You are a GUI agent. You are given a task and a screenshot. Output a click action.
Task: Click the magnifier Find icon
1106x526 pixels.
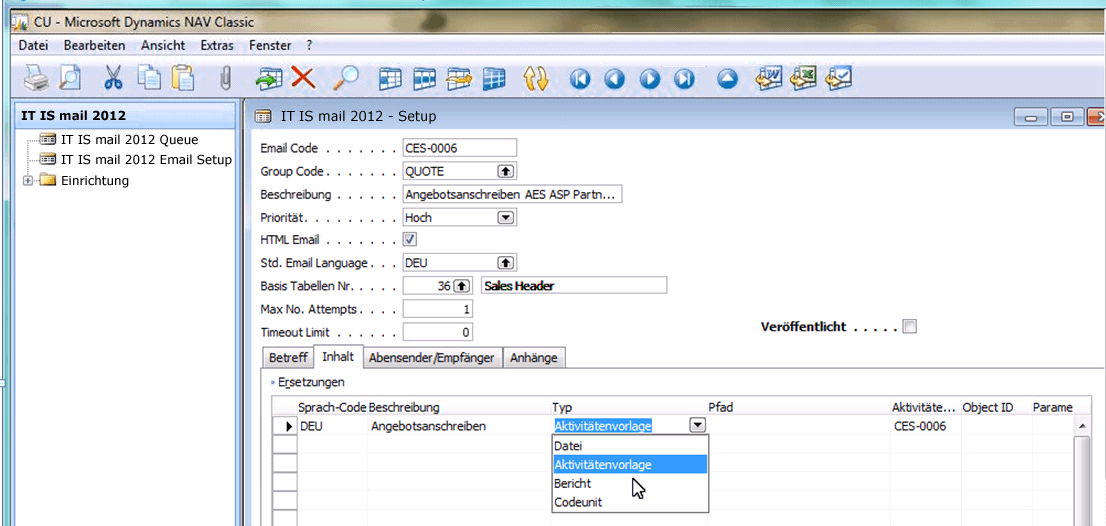click(x=346, y=78)
